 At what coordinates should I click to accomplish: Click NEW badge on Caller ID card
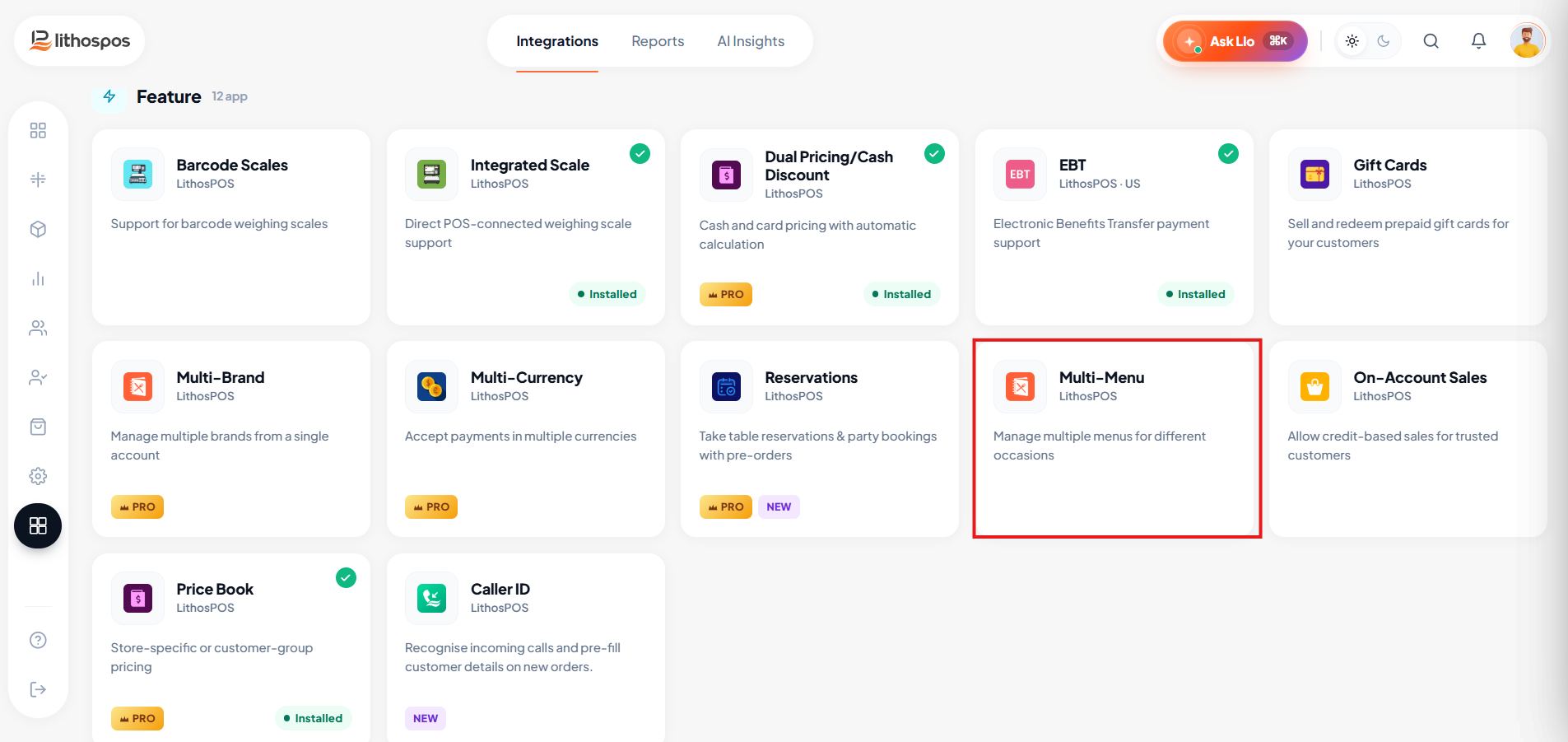426,718
